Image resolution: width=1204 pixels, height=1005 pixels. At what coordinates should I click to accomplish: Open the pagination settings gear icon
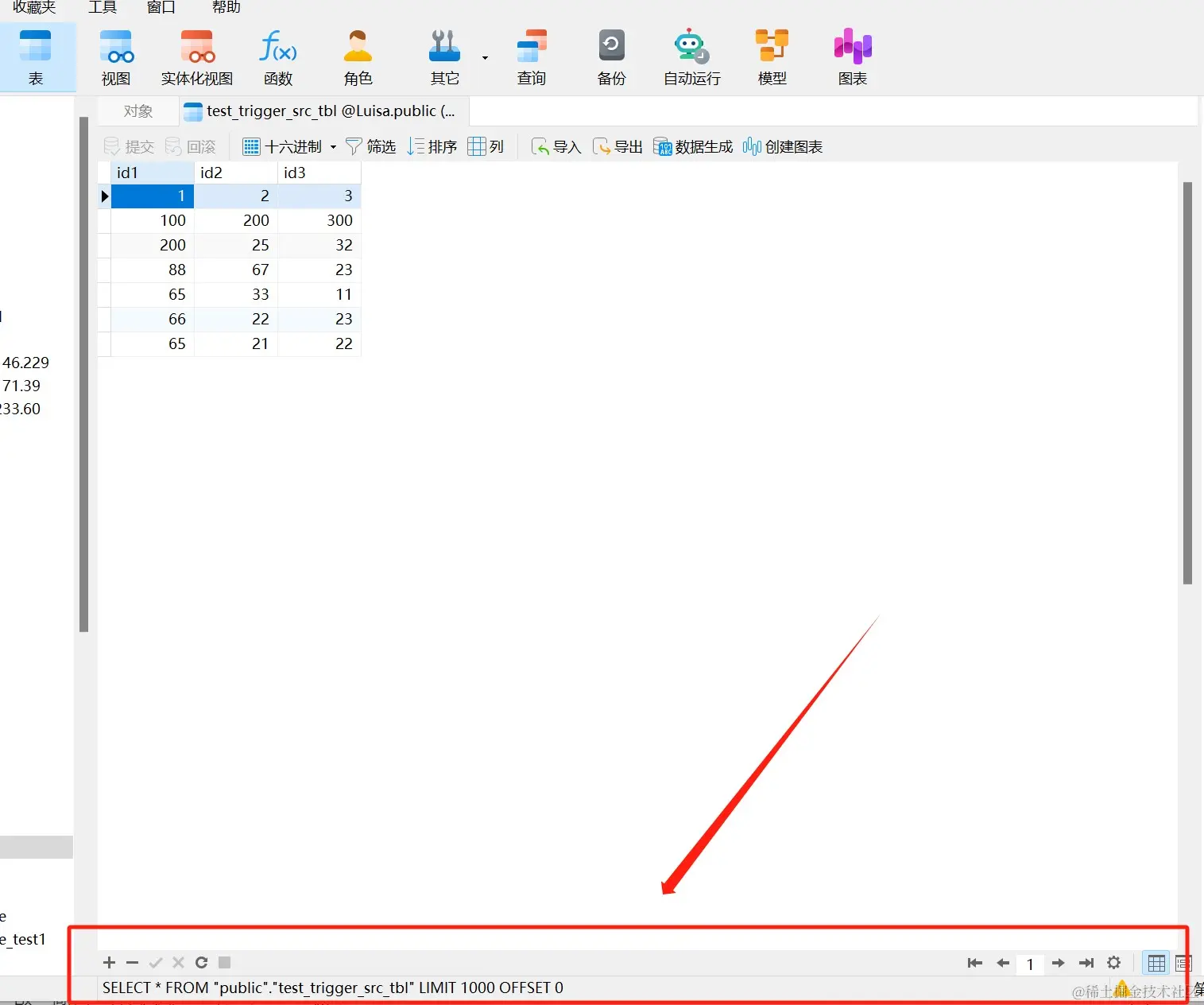1114,963
